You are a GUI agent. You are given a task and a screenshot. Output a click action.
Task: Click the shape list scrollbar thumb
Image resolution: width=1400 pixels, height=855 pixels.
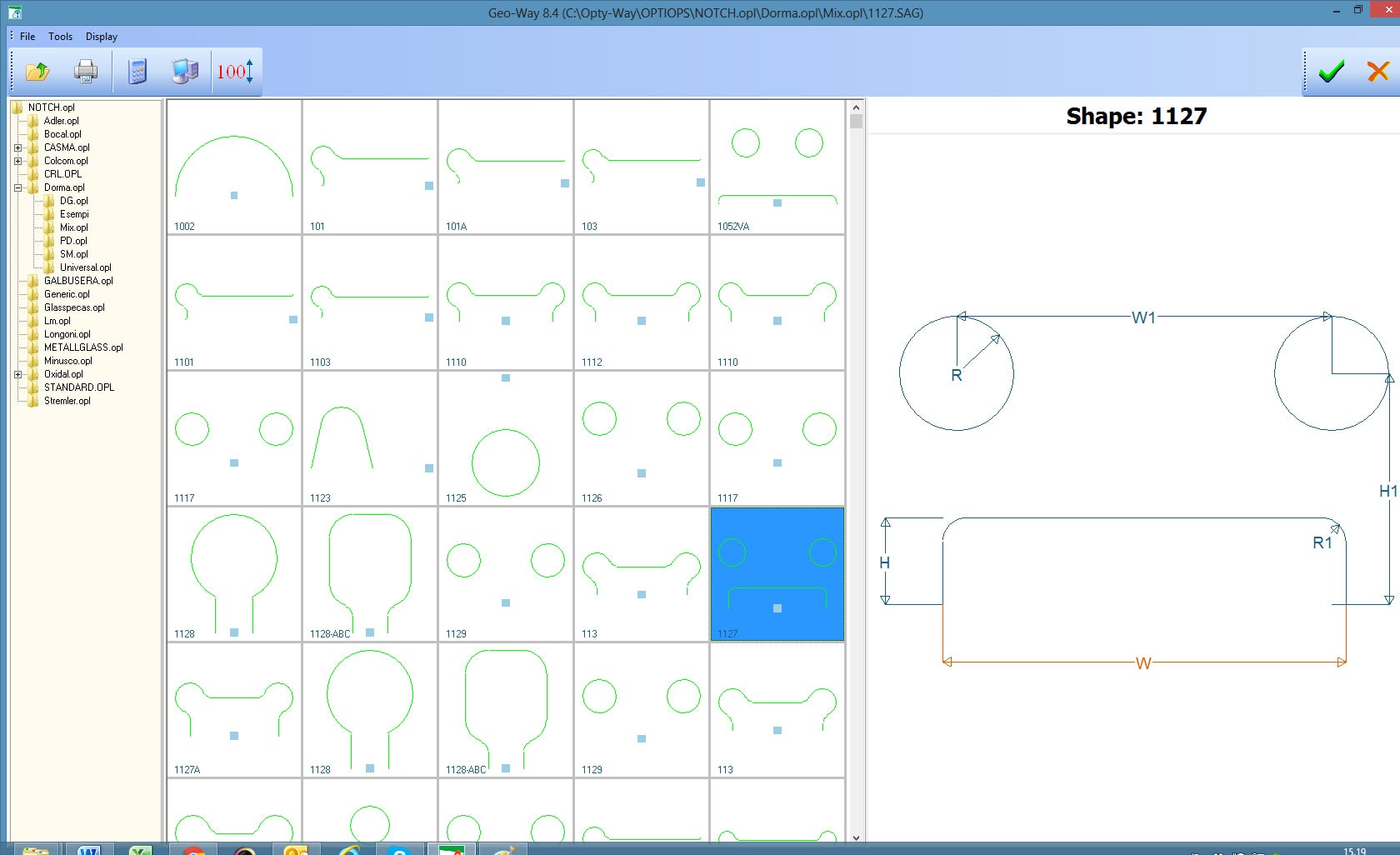pyautogui.click(x=856, y=122)
